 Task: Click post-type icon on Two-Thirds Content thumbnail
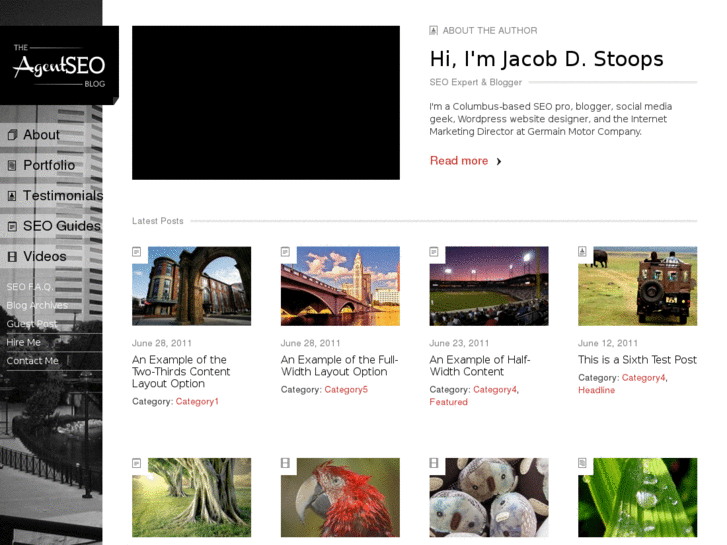click(x=137, y=252)
